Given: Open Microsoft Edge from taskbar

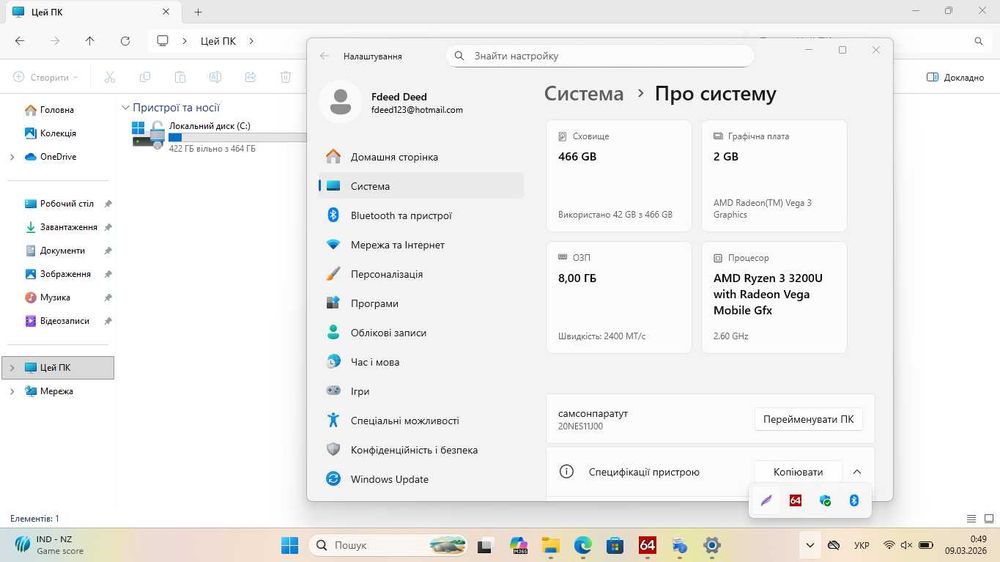Looking at the screenshot, I should (582, 545).
